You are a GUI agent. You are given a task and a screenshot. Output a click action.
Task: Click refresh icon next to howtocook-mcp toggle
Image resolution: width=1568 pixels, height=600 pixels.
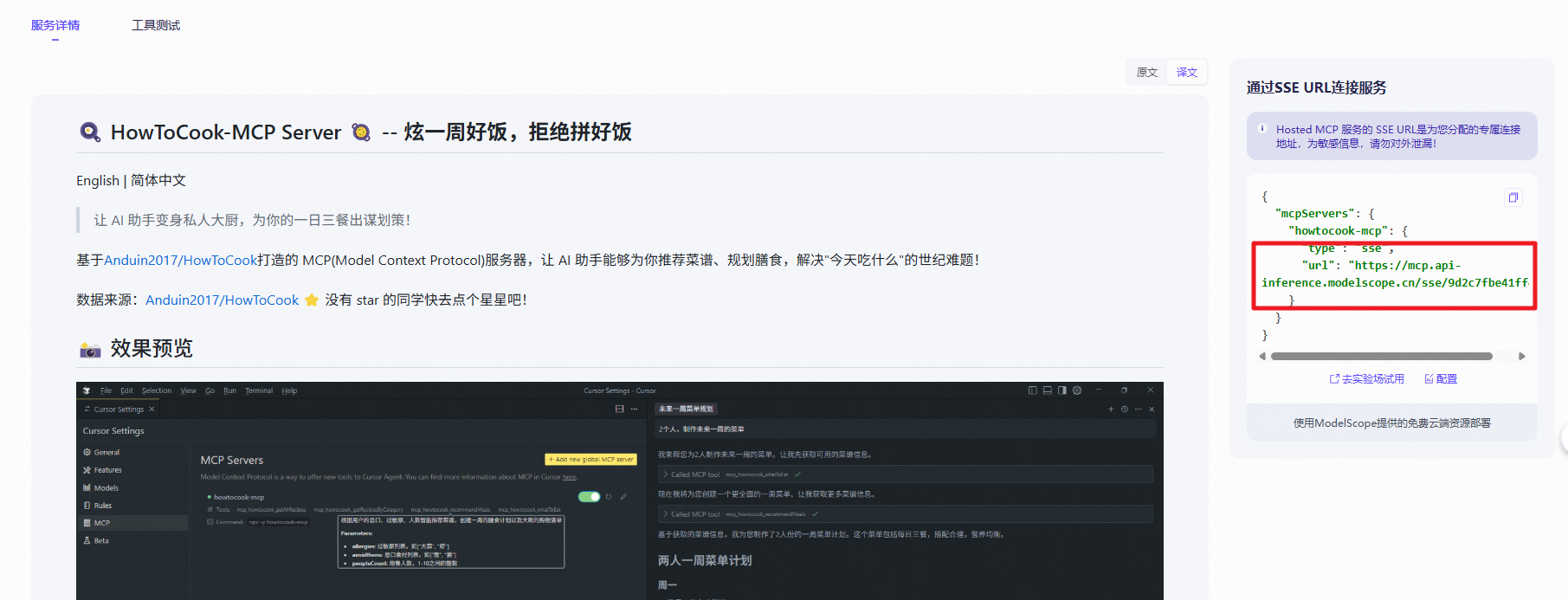(609, 497)
